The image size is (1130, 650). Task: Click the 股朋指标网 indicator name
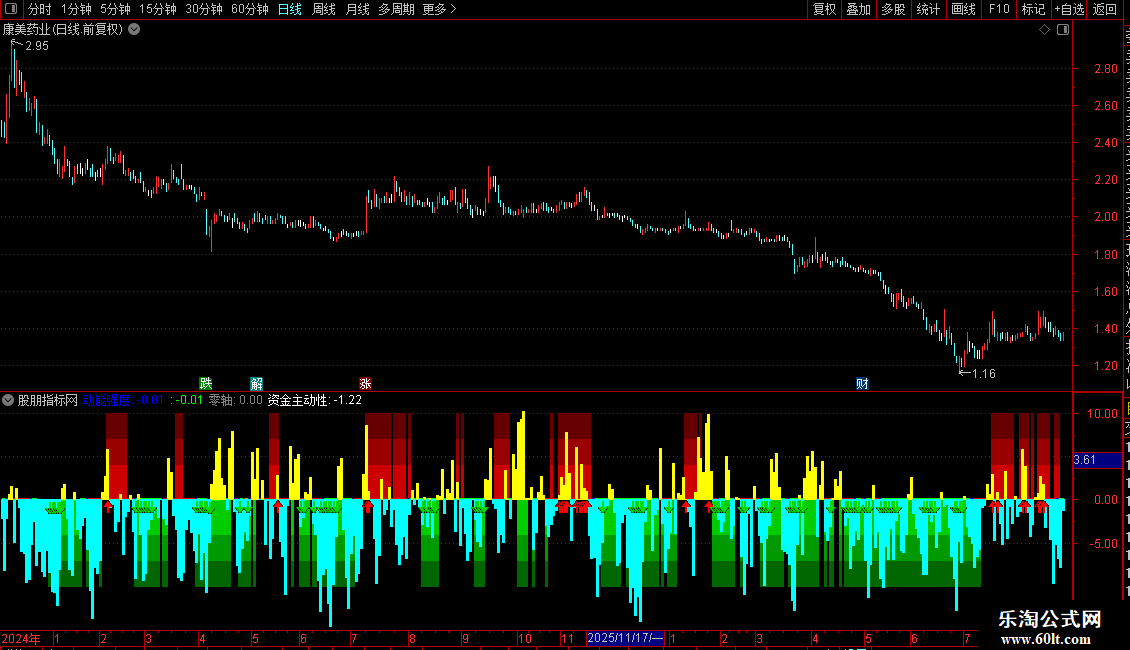(x=48, y=400)
